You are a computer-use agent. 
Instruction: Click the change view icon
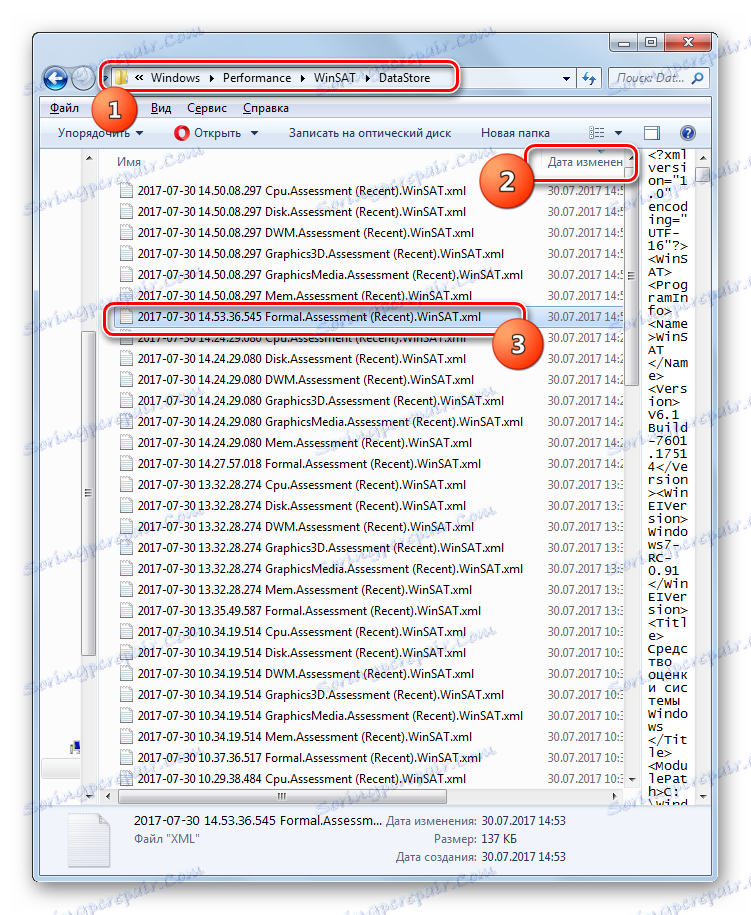click(596, 133)
